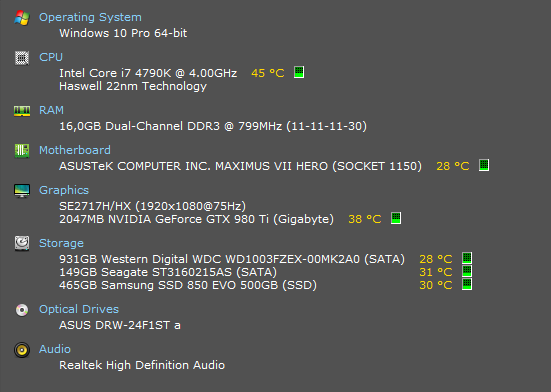The image size is (551, 392).
Task: Click the RAM memory stick icon
Action: tap(22, 111)
